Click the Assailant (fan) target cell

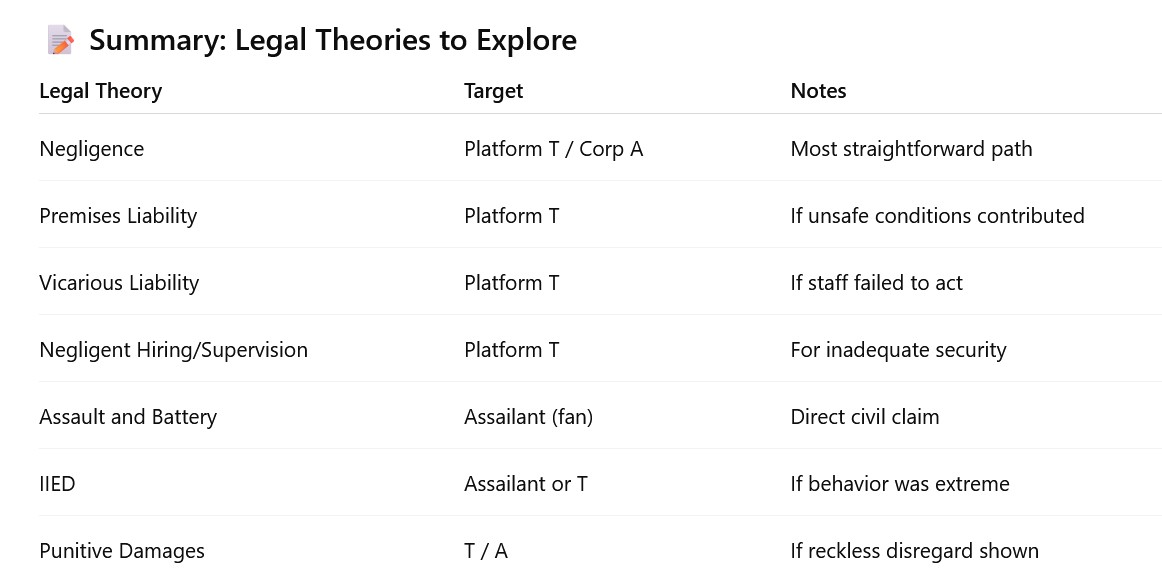point(528,417)
